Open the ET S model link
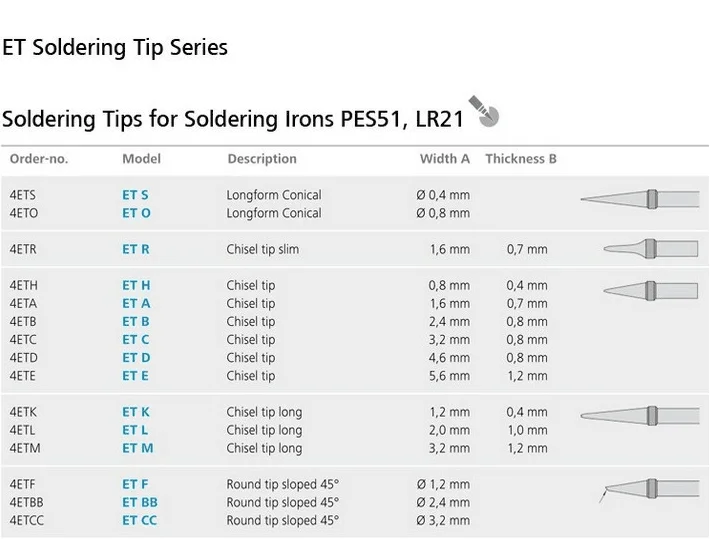Viewport: 710px width, 539px height. tap(135, 195)
